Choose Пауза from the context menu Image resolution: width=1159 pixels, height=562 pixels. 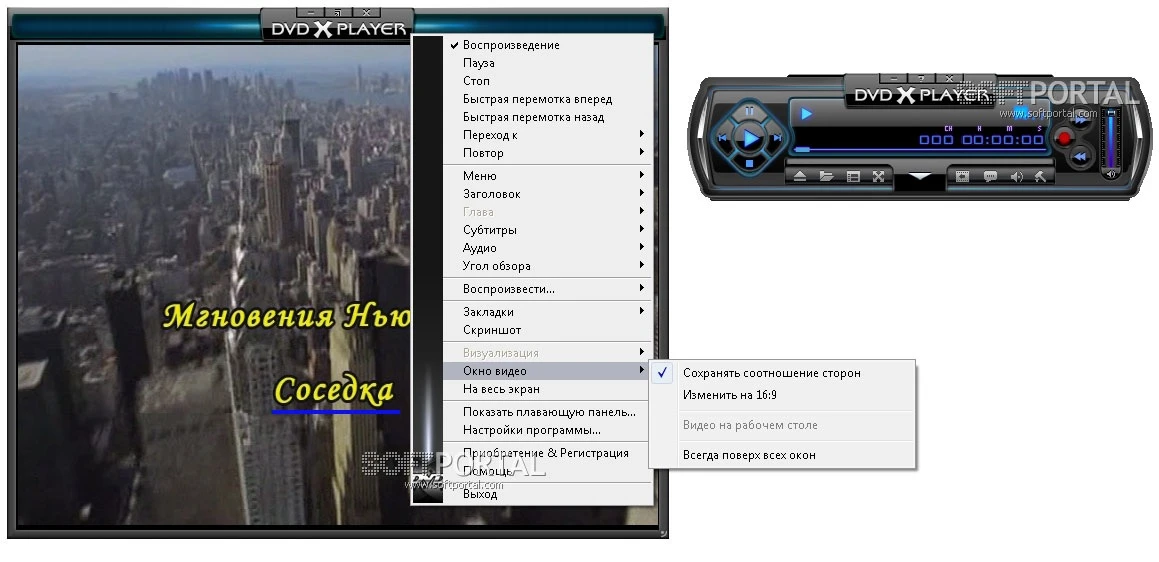(479, 63)
